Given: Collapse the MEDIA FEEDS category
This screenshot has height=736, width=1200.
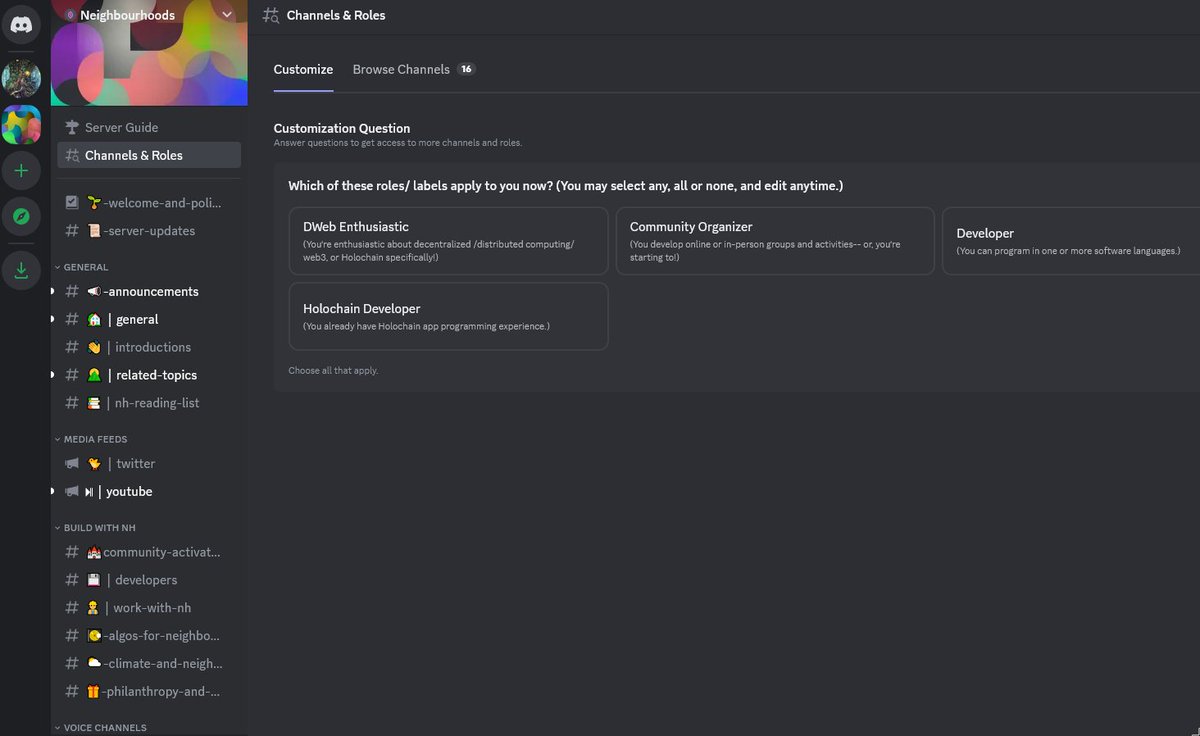Looking at the screenshot, I should pos(90,439).
